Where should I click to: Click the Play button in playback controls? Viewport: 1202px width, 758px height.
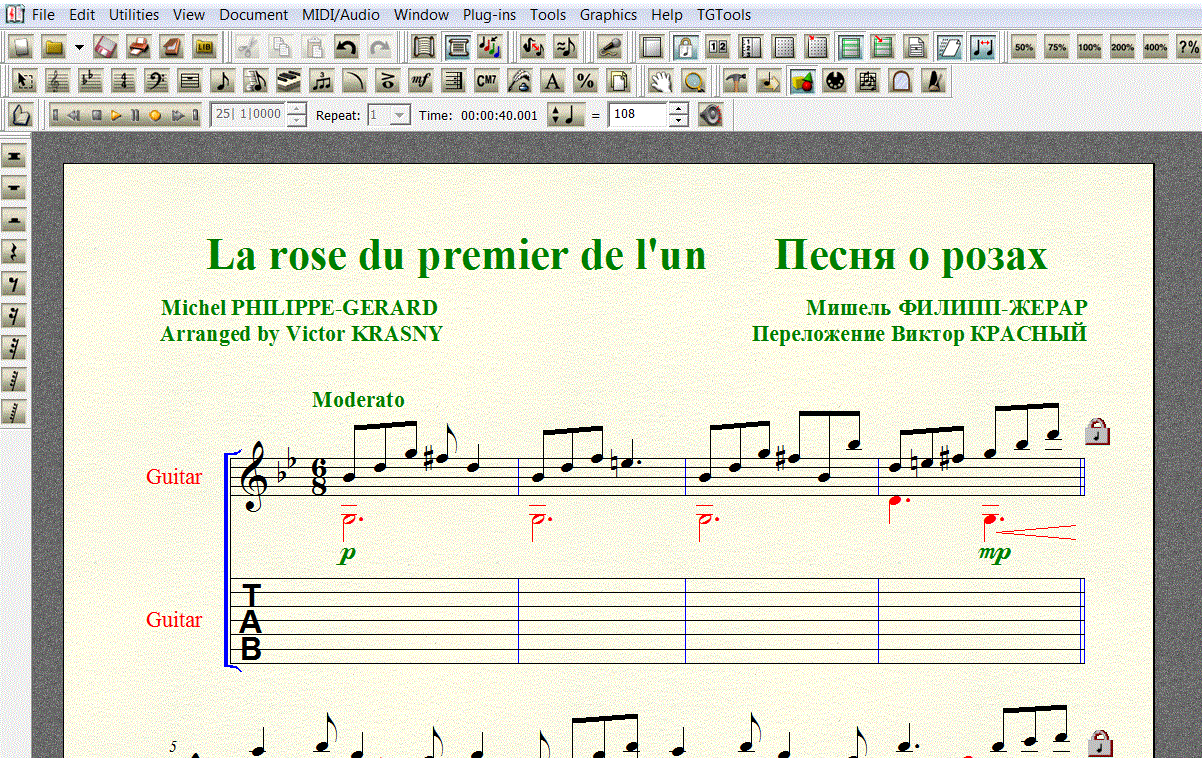117,116
